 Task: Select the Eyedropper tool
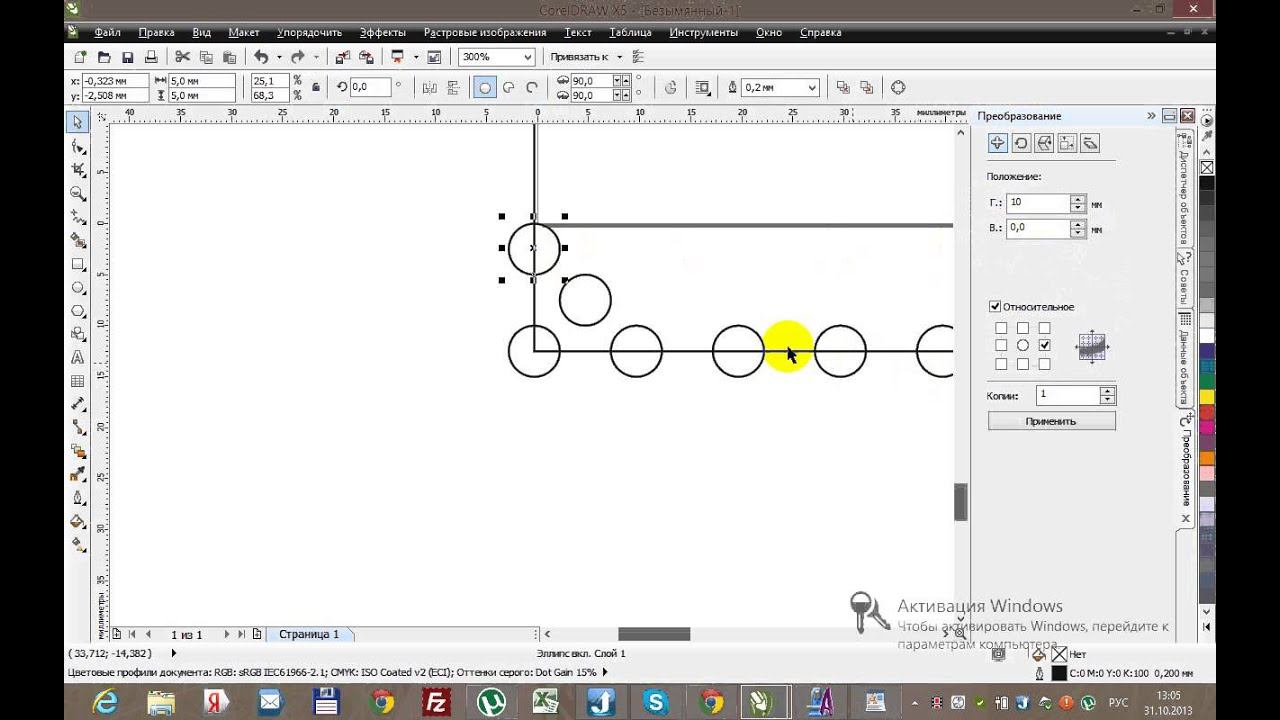[x=77, y=474]
